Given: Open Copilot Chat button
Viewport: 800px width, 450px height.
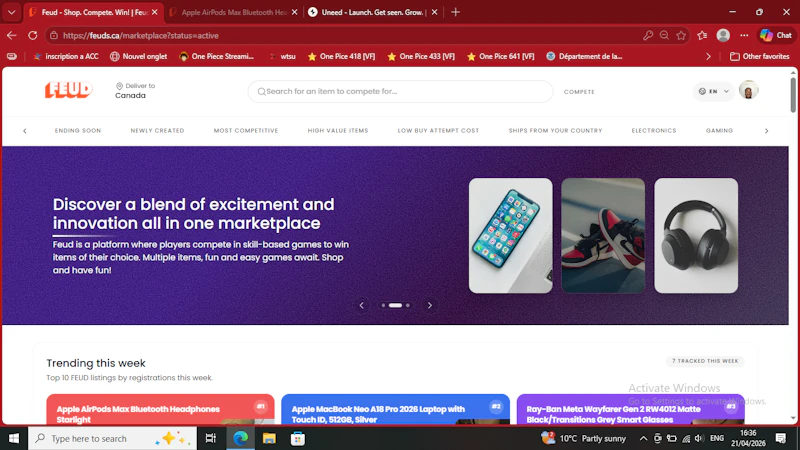Looking at the screenshot, I should [776, 35].
